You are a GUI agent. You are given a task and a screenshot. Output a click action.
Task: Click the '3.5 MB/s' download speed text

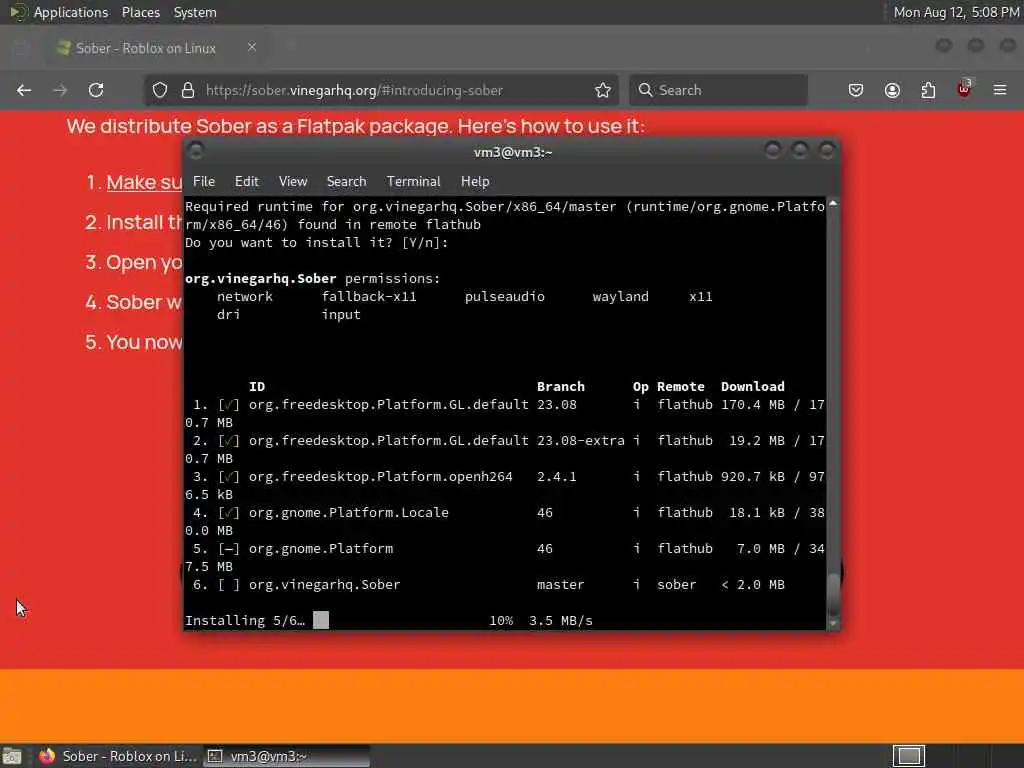pyautogui.click(x=560, y=620)
